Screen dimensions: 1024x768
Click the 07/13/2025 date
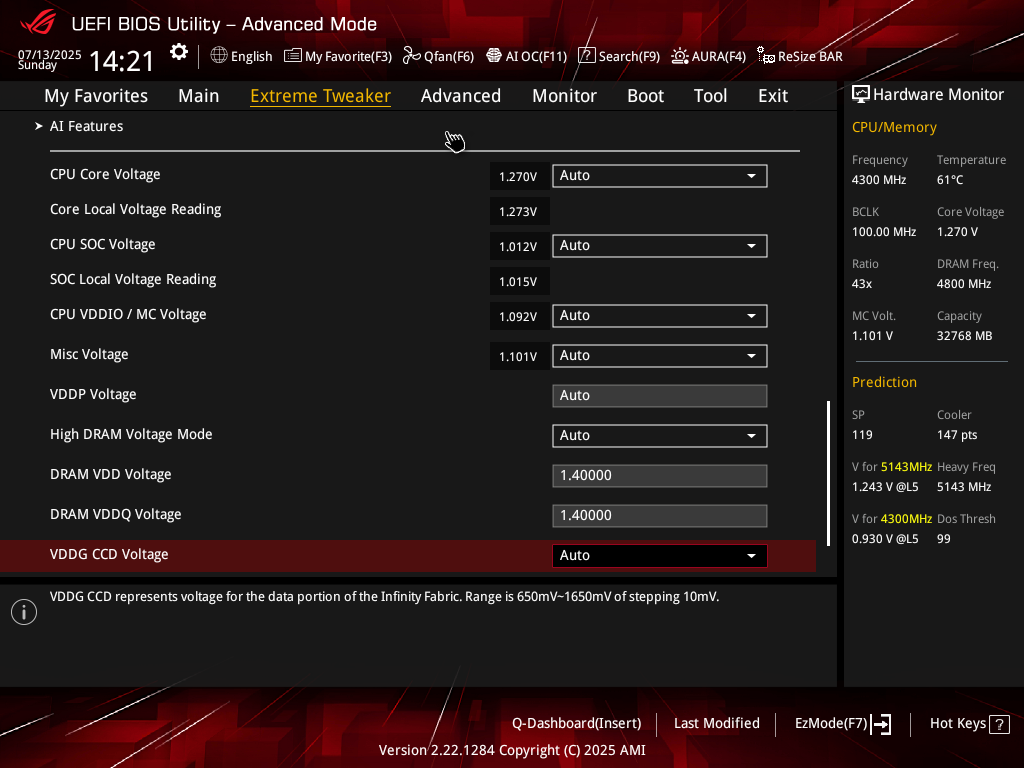click(50, 54)
